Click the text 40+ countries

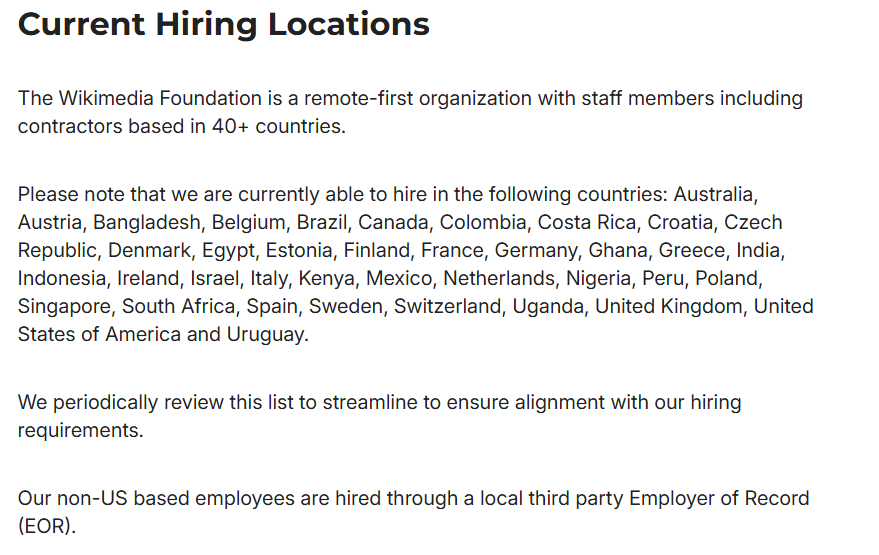point(279,126)
